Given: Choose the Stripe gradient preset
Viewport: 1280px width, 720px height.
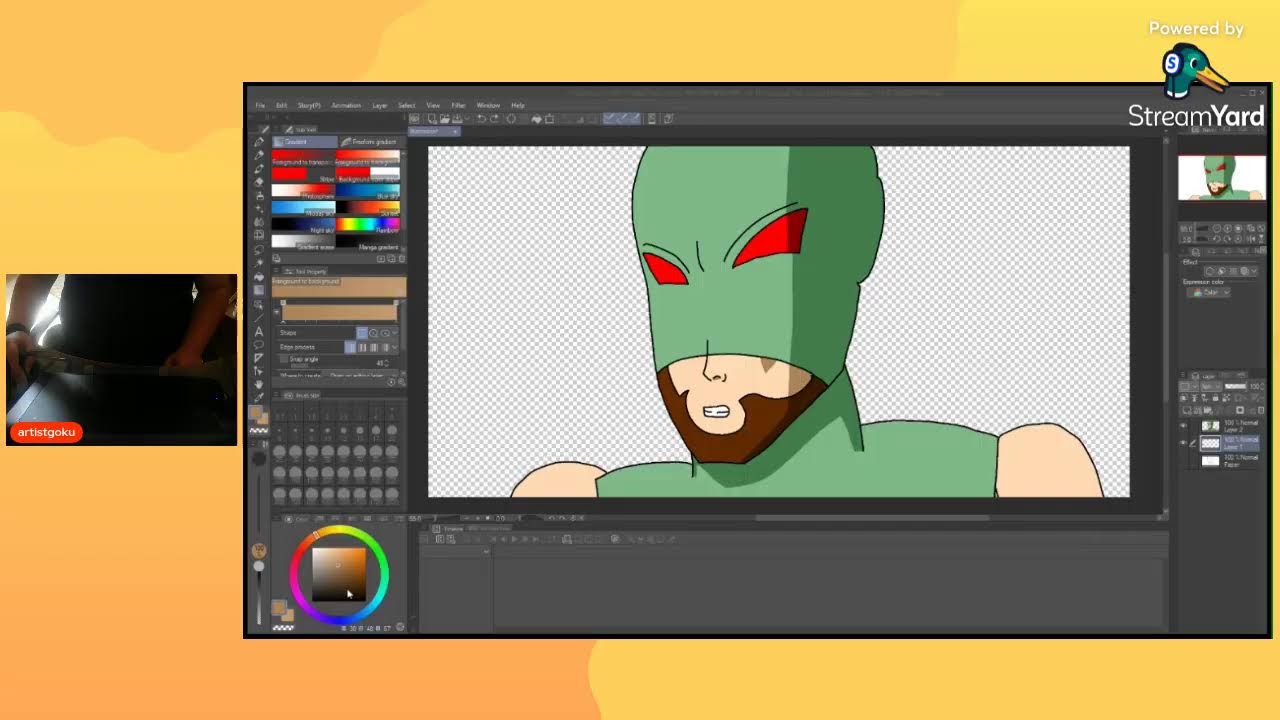Looking at the screenshot, I should coord(303,173).
